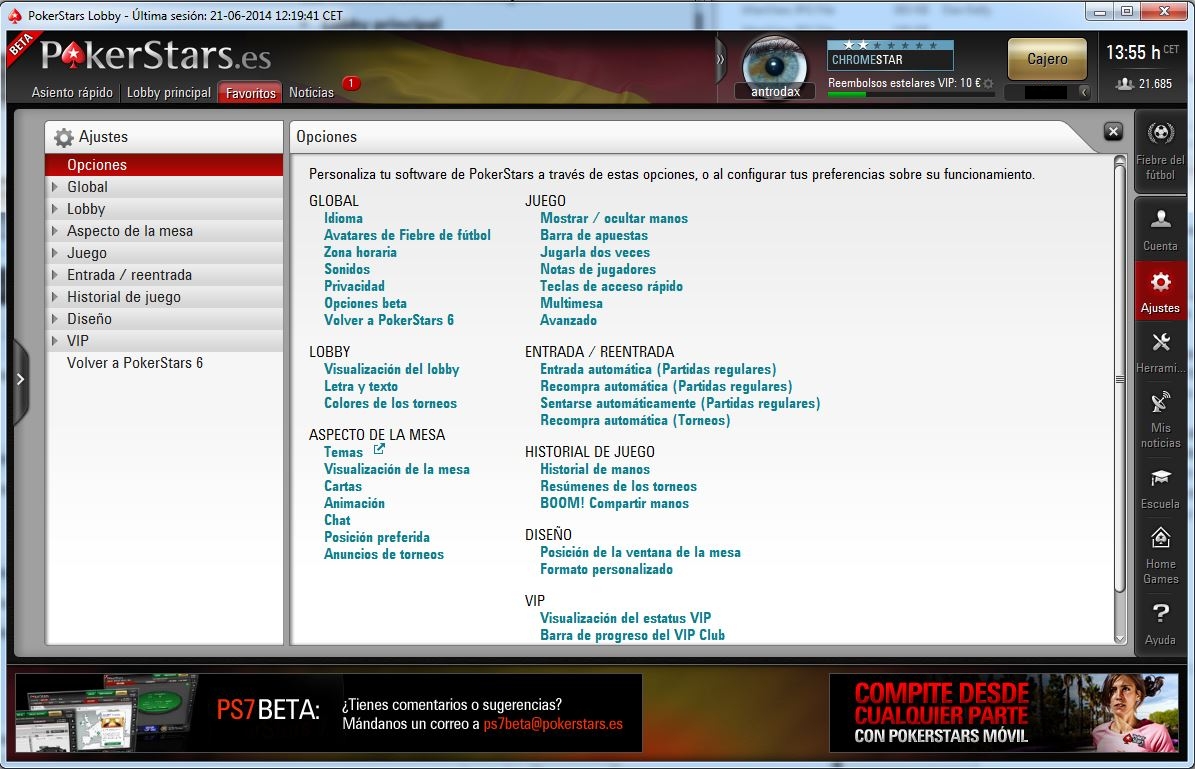Switch to Asiento rápido tab
The image size is (1195, 769).
click(x=72, y=92)
